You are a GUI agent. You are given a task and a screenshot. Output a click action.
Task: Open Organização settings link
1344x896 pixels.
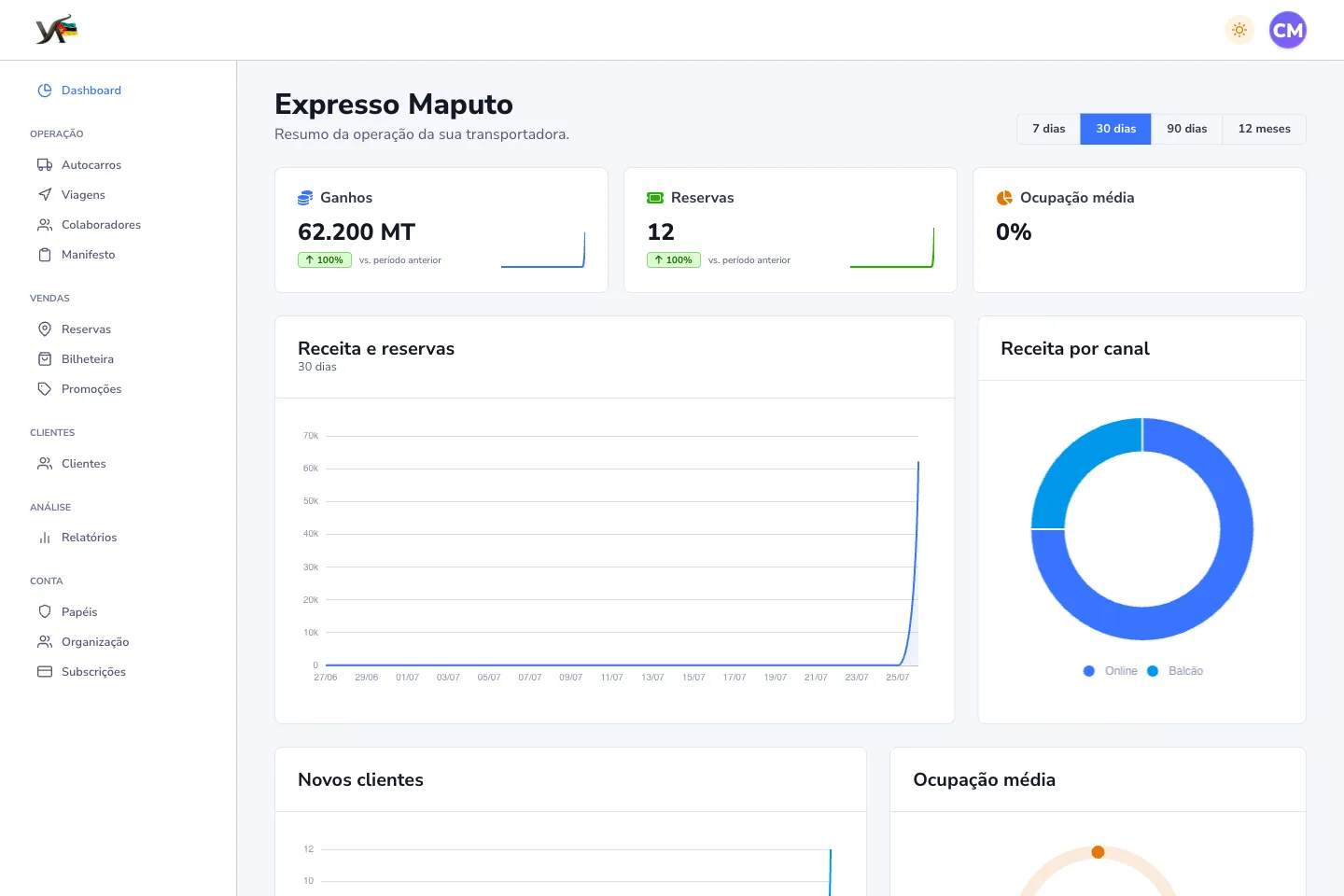click(x=95, y=642)
